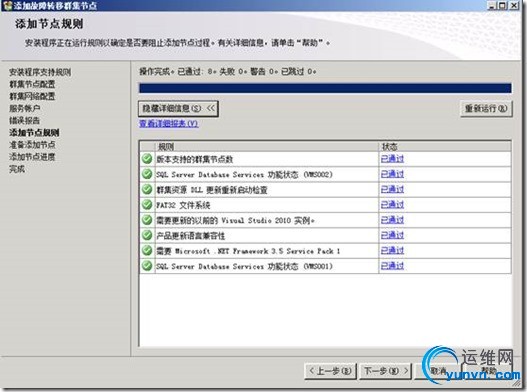
Task: Click rule text FAT32 文件系统
Action: coord(183,205)
